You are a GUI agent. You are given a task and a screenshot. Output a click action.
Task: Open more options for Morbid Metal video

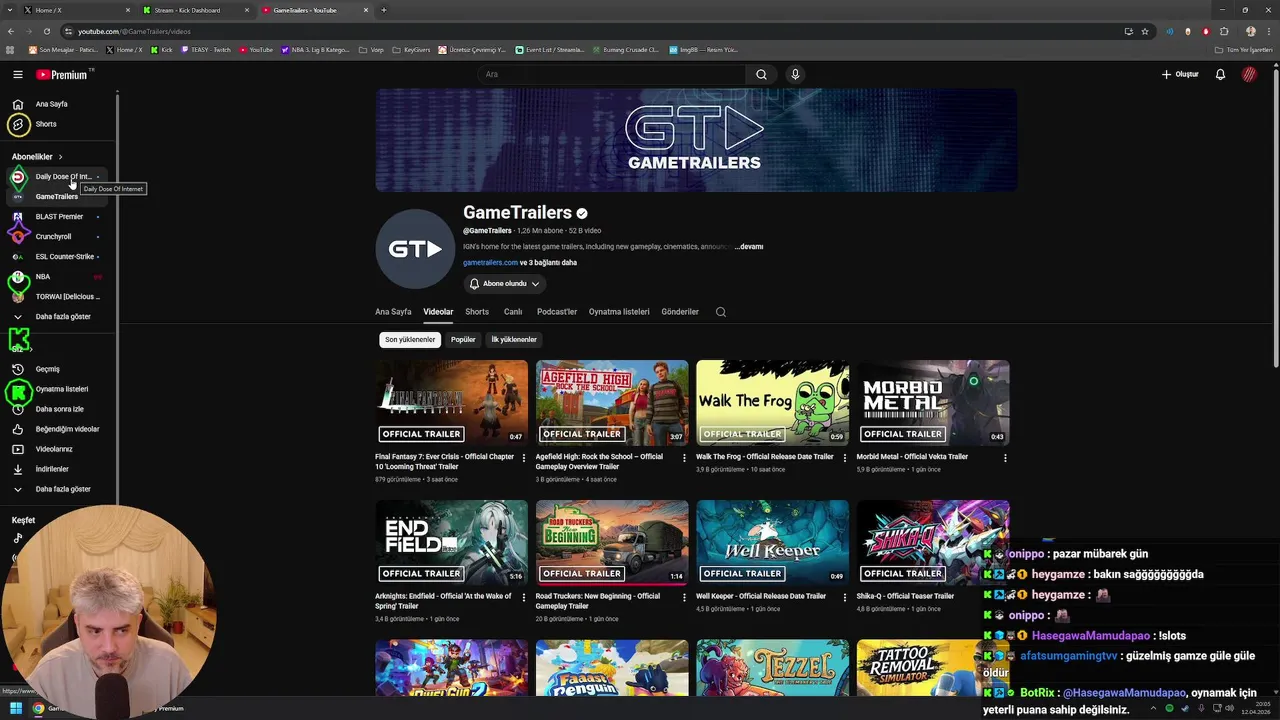coord(1005,458)
